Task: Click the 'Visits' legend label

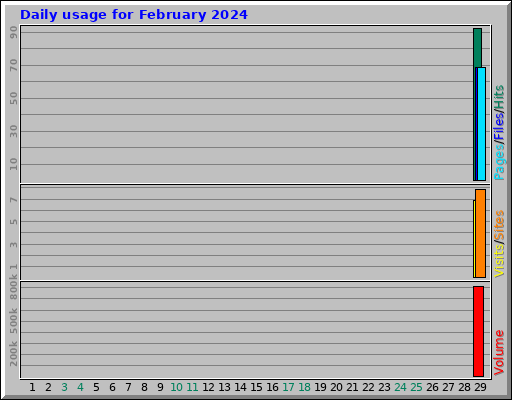Action: 499,260
